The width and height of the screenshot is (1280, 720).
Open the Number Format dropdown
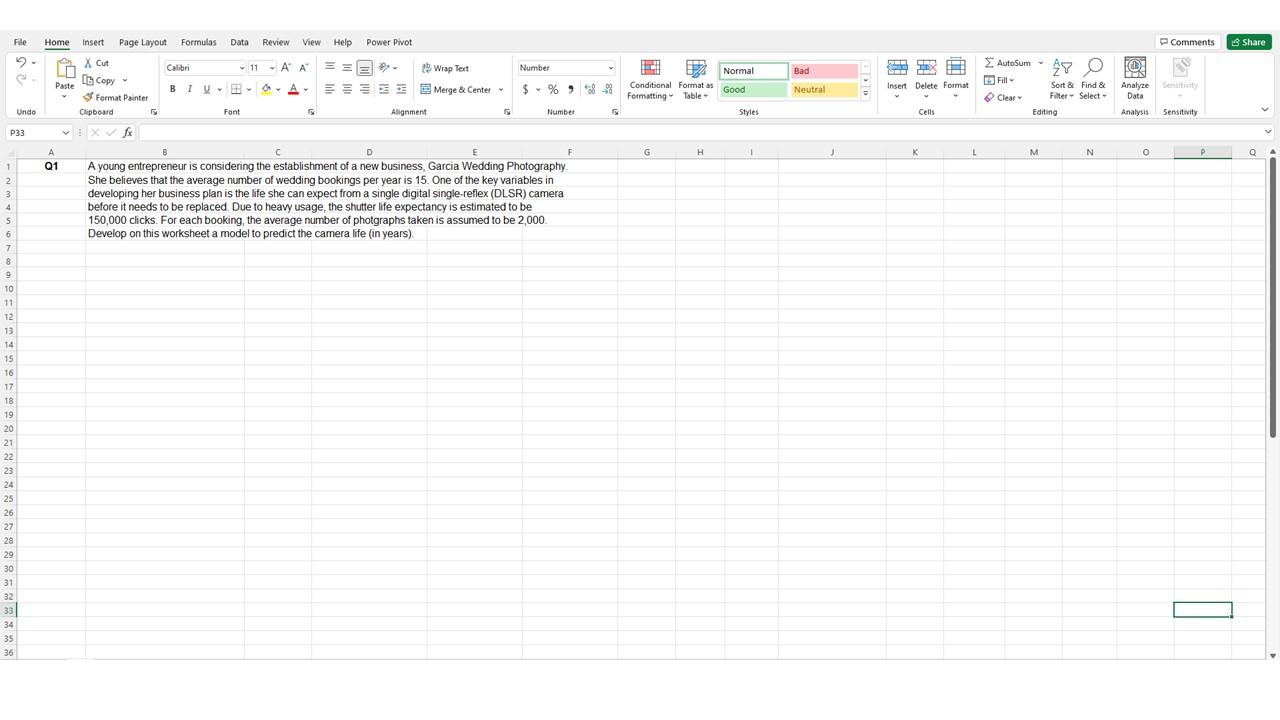(x=565, y=67)
